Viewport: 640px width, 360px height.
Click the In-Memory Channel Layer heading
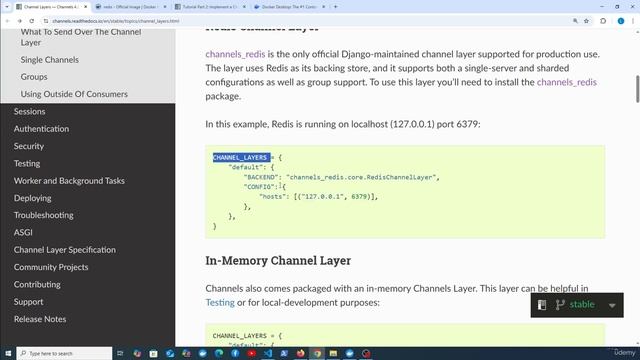click(x=278, y=260)
